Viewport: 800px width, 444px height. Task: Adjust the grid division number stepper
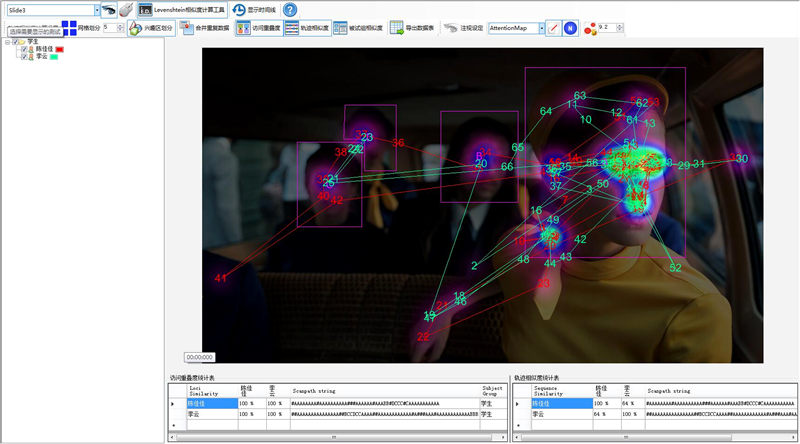pyautogui.click(x=120, y=28)
